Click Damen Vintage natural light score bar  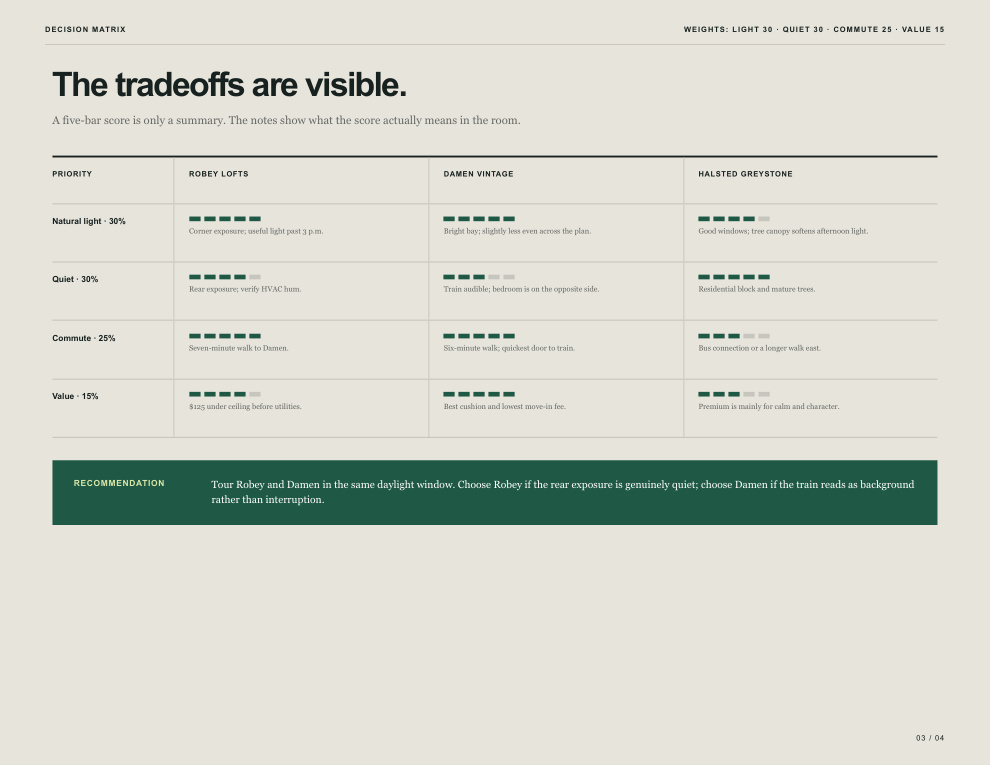click(479, 219)
